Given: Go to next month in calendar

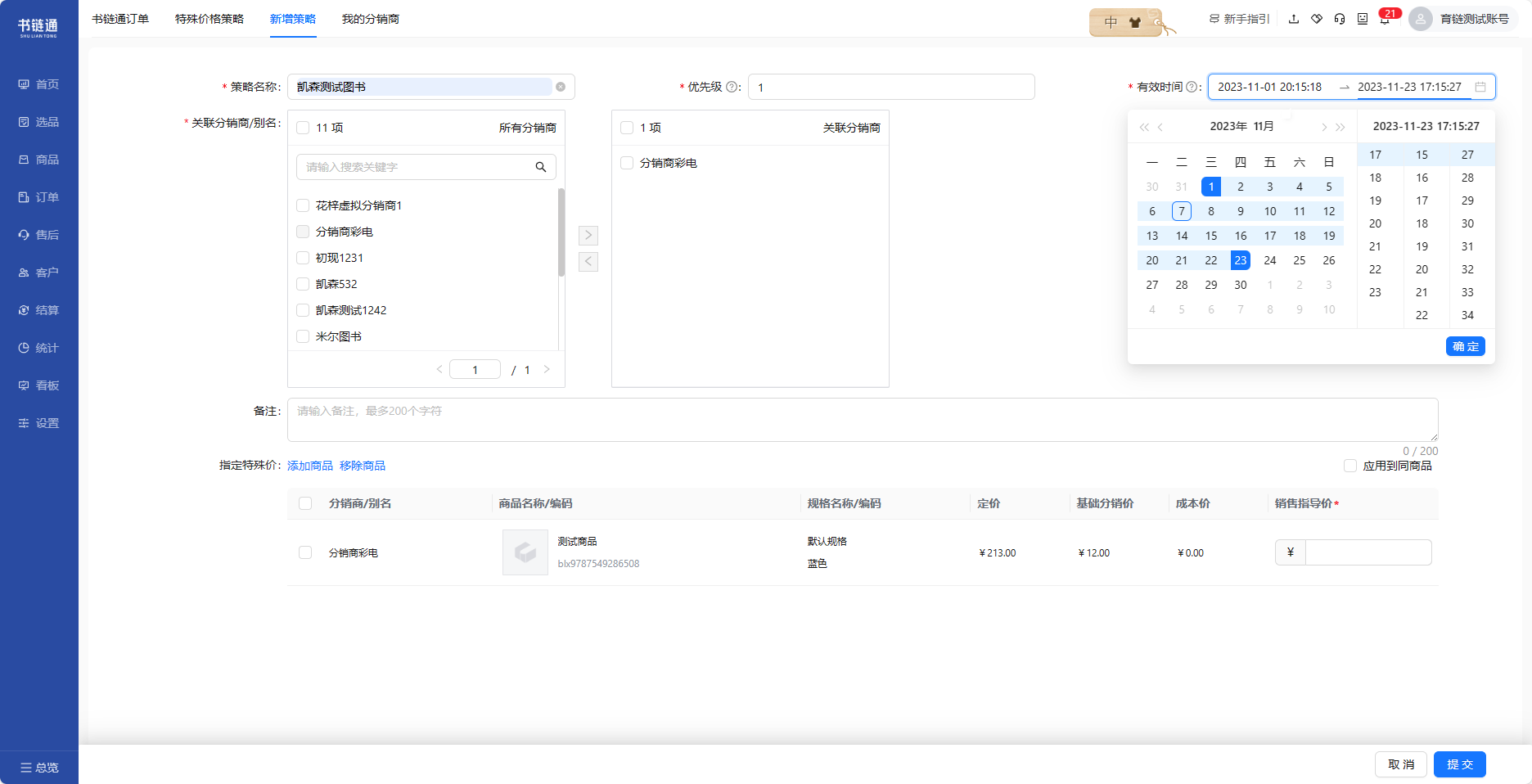Looking at the screenshot, I should click(x=1323, y=127).
